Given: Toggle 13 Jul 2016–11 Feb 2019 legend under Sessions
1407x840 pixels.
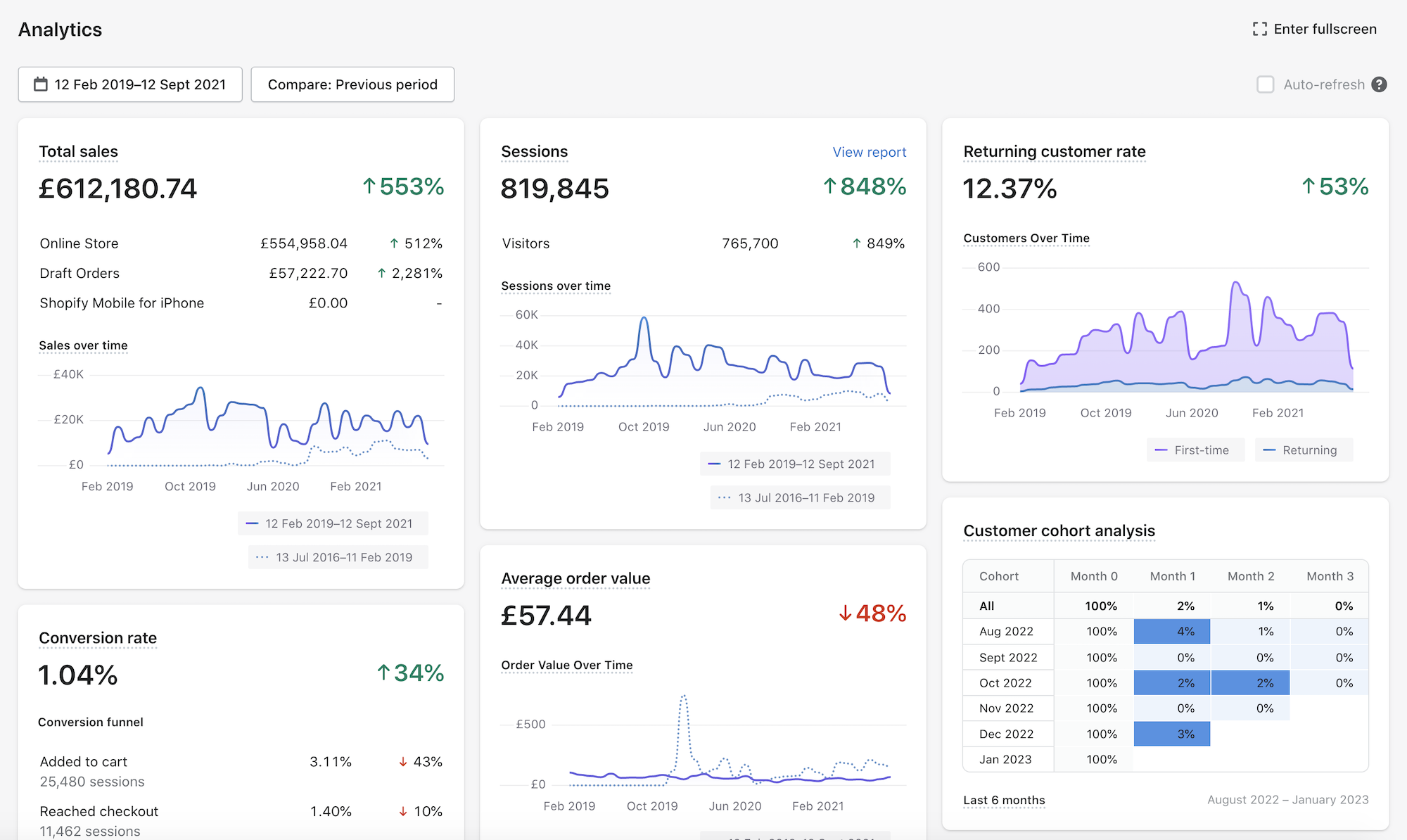Looking at the screenshot, I should (x=800, y=497).
